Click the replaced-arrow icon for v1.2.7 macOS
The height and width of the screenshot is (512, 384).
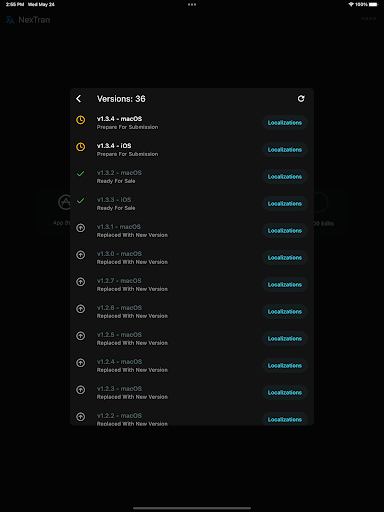click(x=80, y=282)
